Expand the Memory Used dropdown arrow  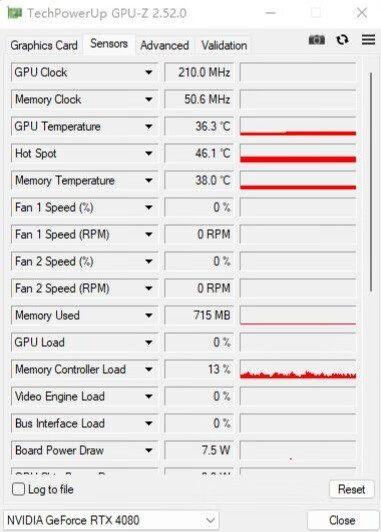click(x=148, y=315)
